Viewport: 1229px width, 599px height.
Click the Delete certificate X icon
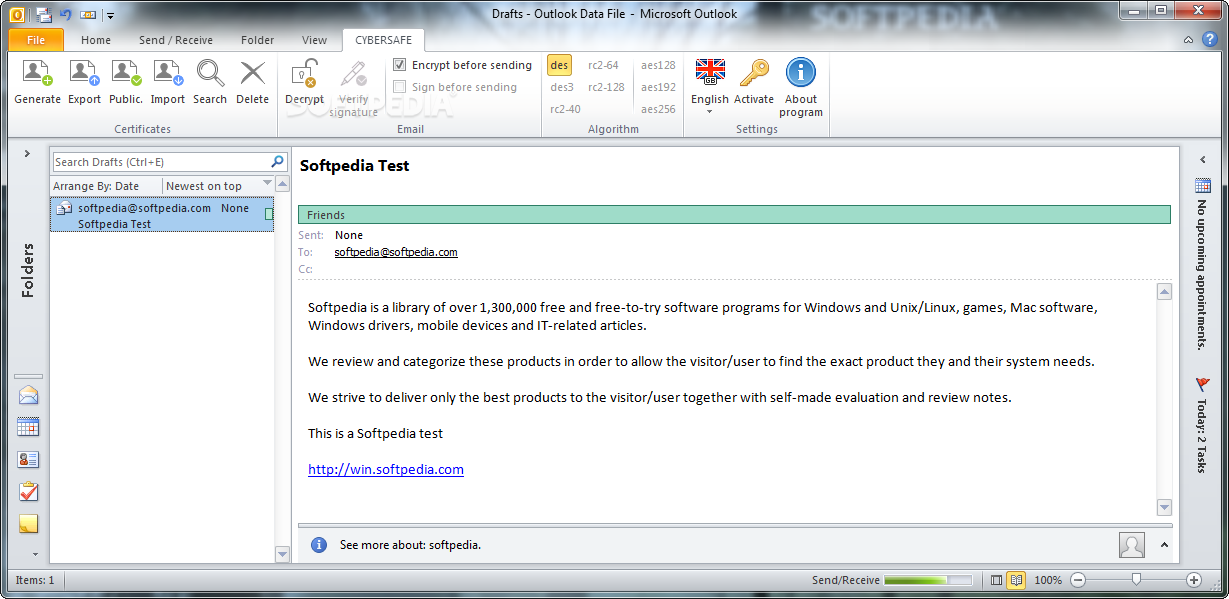point(252,74)
